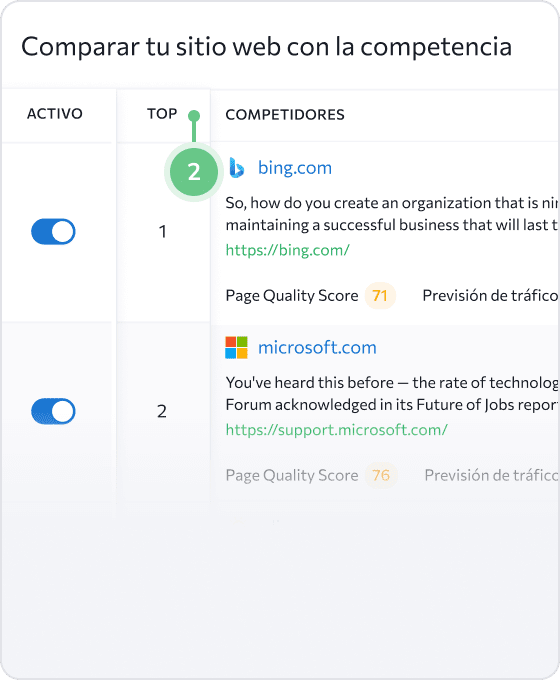Viewport: 560px width, 680px height.
Task: Click the 71 Page Quality Score badge
Action: [380, 296]
